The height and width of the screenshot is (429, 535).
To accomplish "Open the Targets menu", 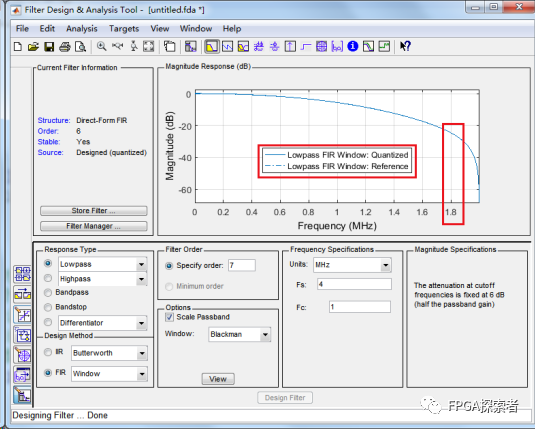I will pyautogui.click(x=124, y=28).
